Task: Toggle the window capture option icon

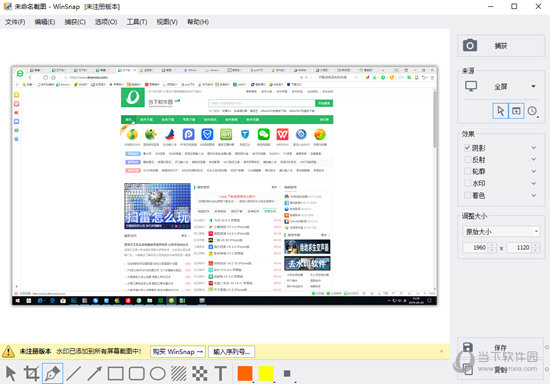Action: tap(516, 111)
